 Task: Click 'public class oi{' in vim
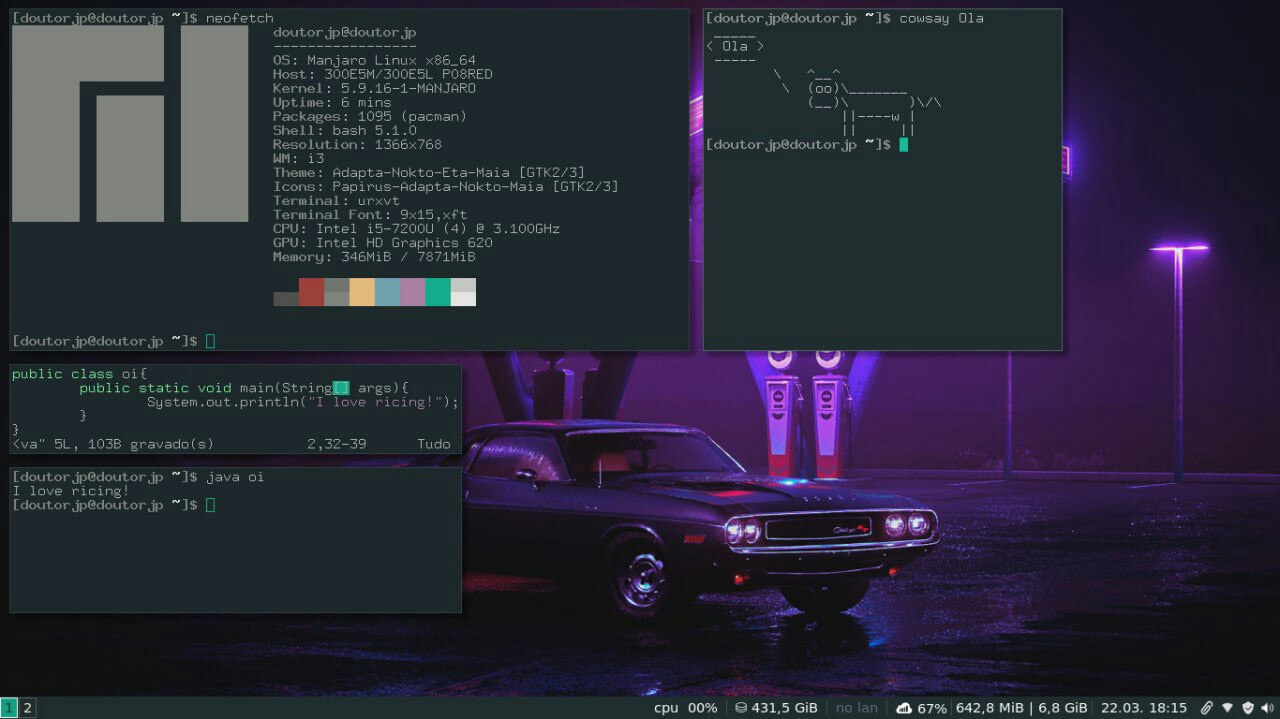(79, 374)
